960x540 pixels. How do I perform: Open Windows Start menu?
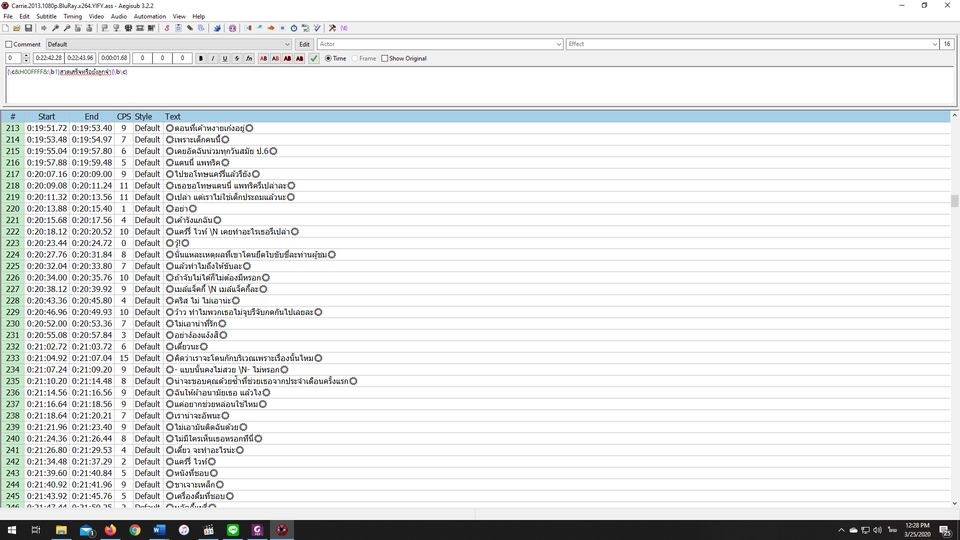point(12,530)
